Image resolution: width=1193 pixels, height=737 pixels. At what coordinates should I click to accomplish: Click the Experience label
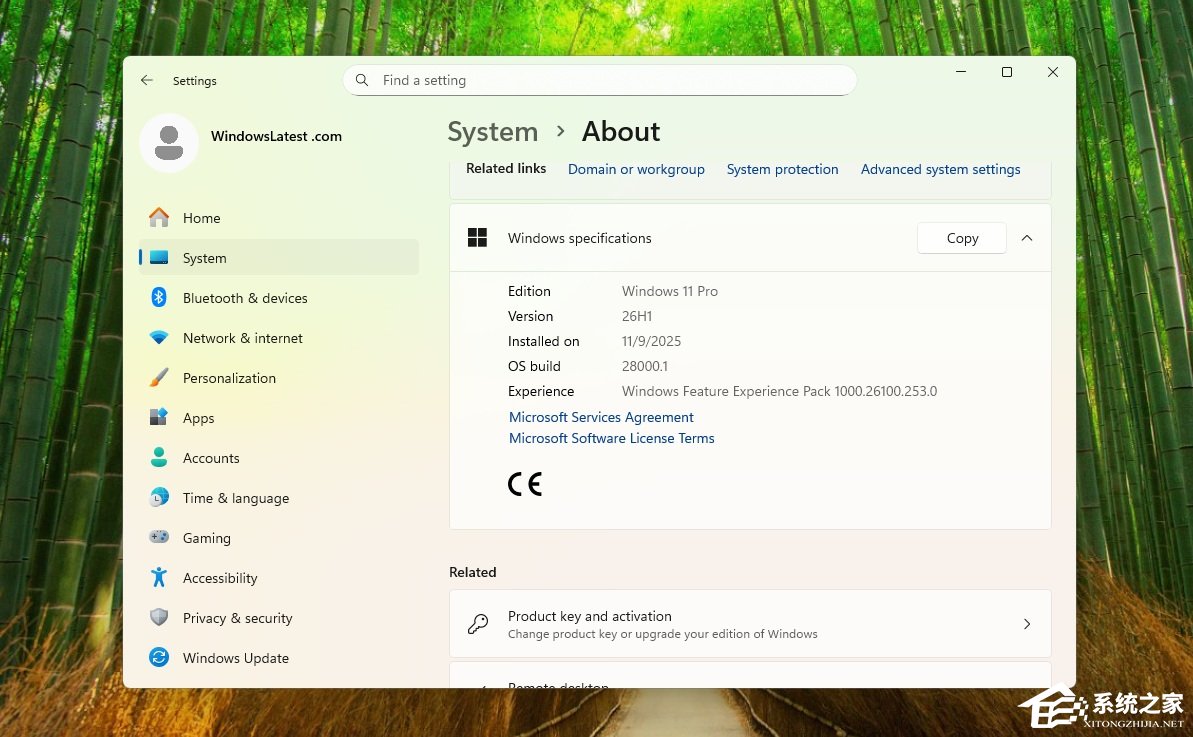541,391
